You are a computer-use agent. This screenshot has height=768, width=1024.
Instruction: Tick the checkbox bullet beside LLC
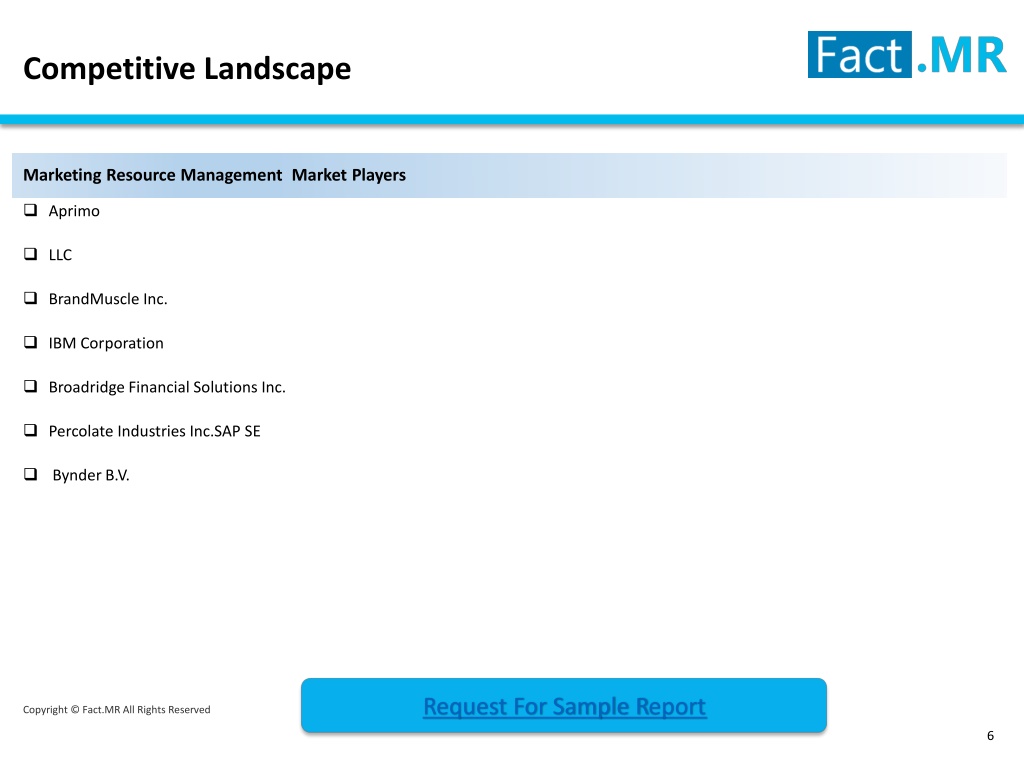30,254
